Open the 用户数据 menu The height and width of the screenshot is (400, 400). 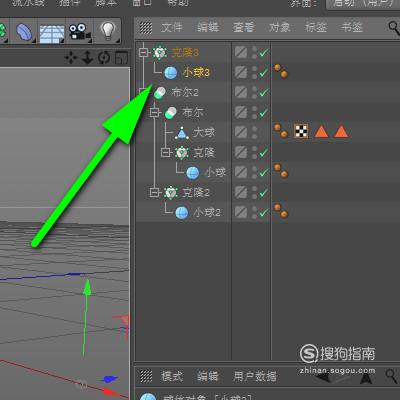[x=255, y=376]
